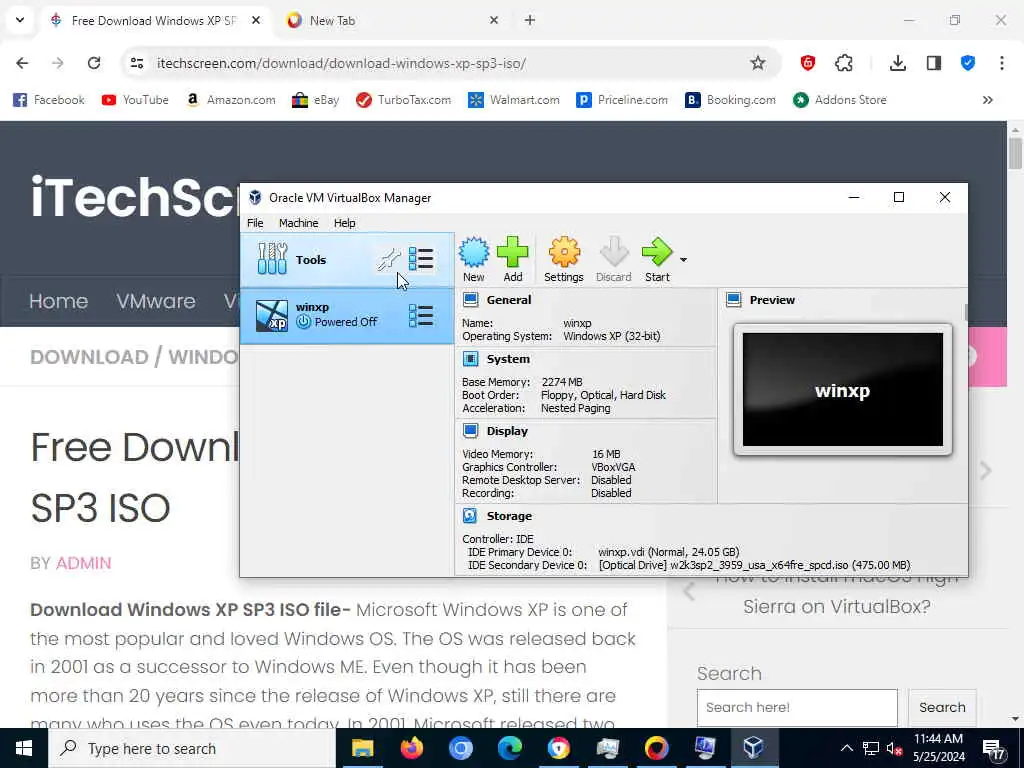Click the VirtualBox details pane scrollbar
The image size is (1024, 768).
coord(965,312)
